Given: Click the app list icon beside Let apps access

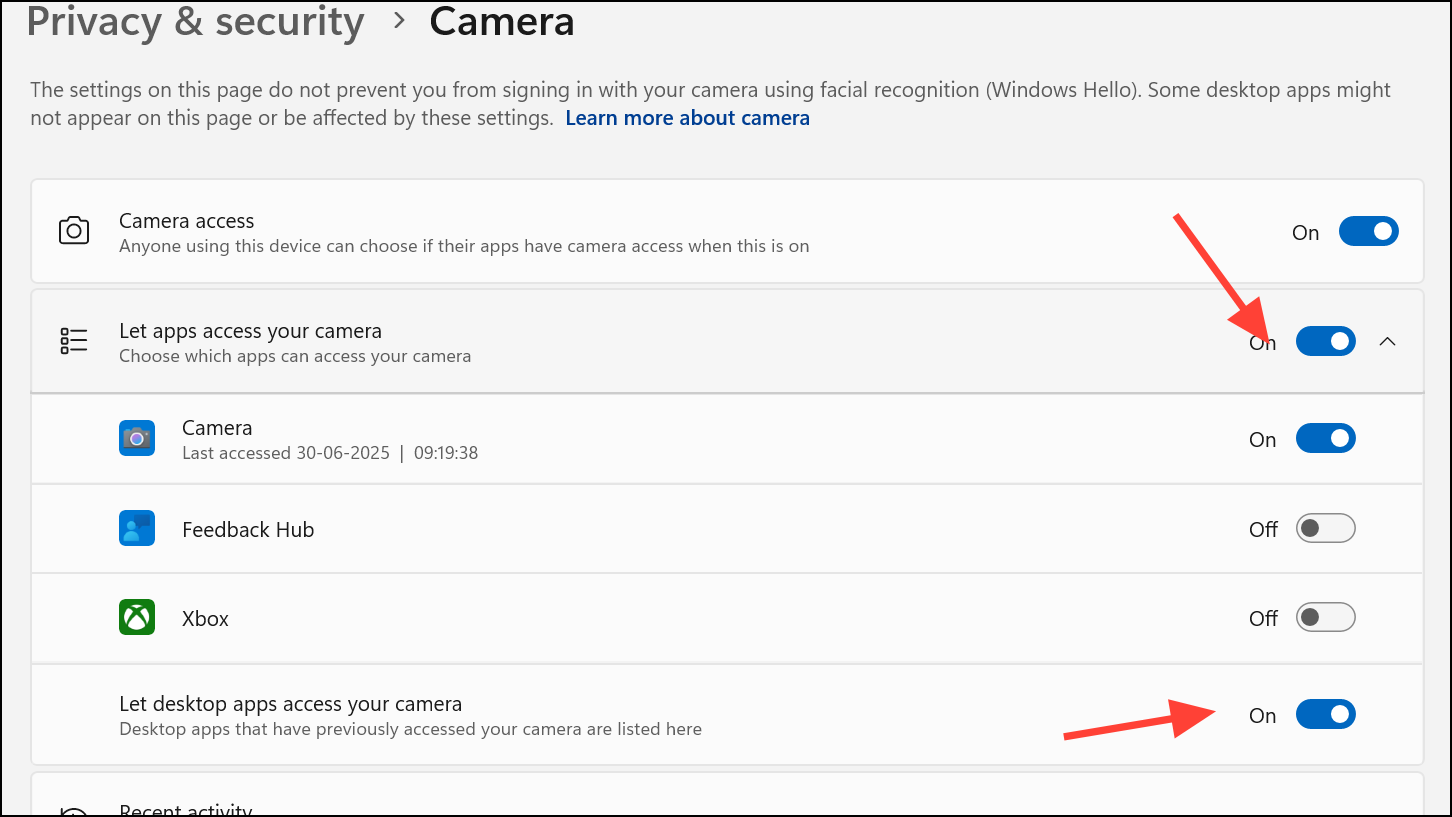Looking at the screenshot, I should [x=73, y=340].
